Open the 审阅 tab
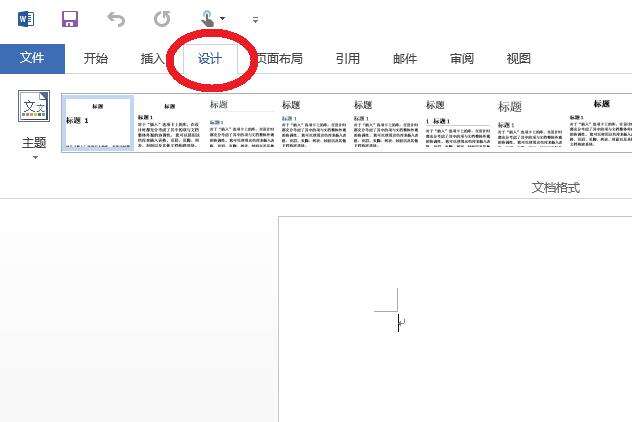 [x=462, y=58]
